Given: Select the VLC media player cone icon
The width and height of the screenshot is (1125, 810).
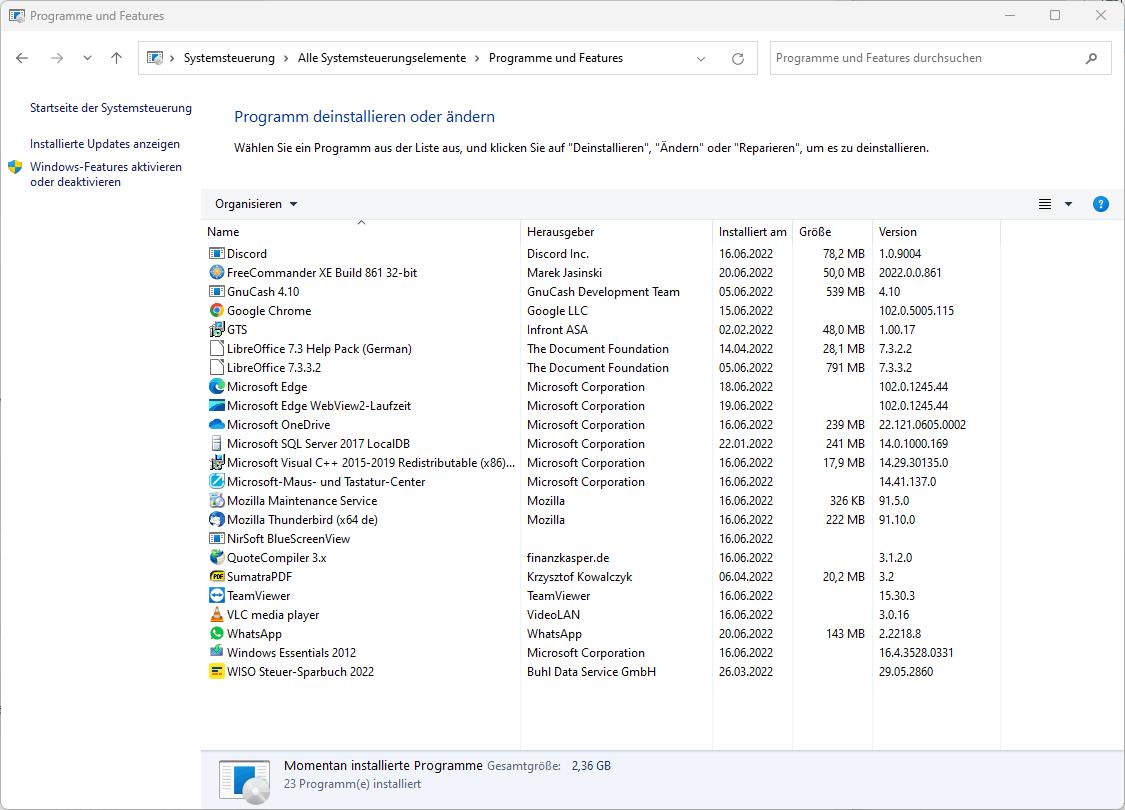Looking at the screenshot, I should (216, 615).
